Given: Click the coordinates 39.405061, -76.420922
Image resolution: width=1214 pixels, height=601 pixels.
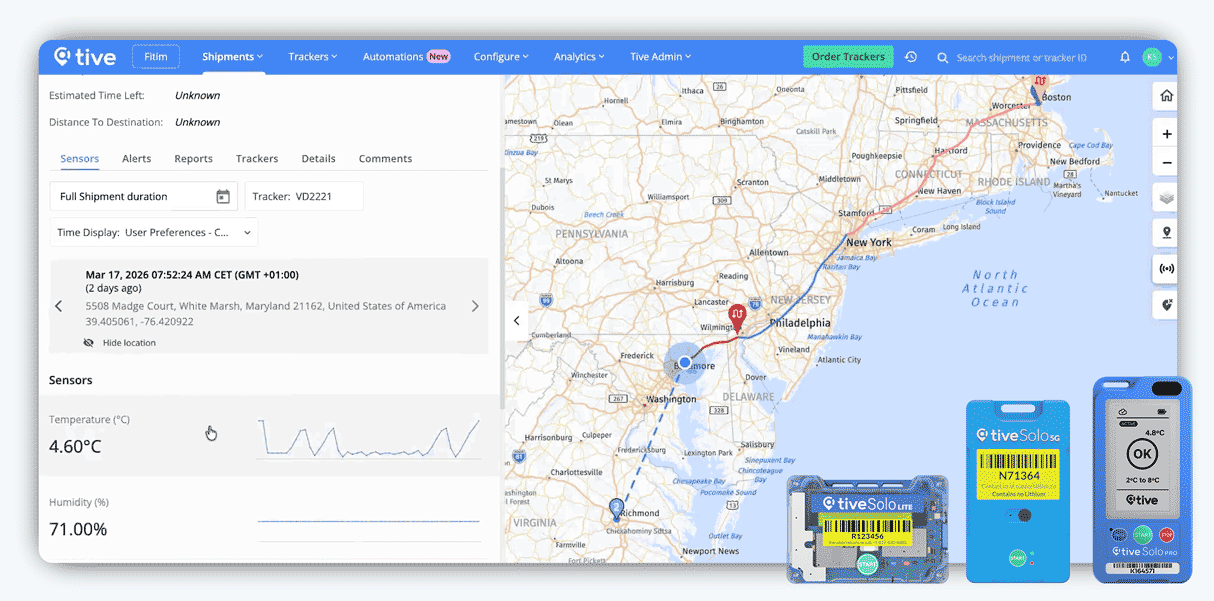Looking at the screenshot, I should [139, 322].
